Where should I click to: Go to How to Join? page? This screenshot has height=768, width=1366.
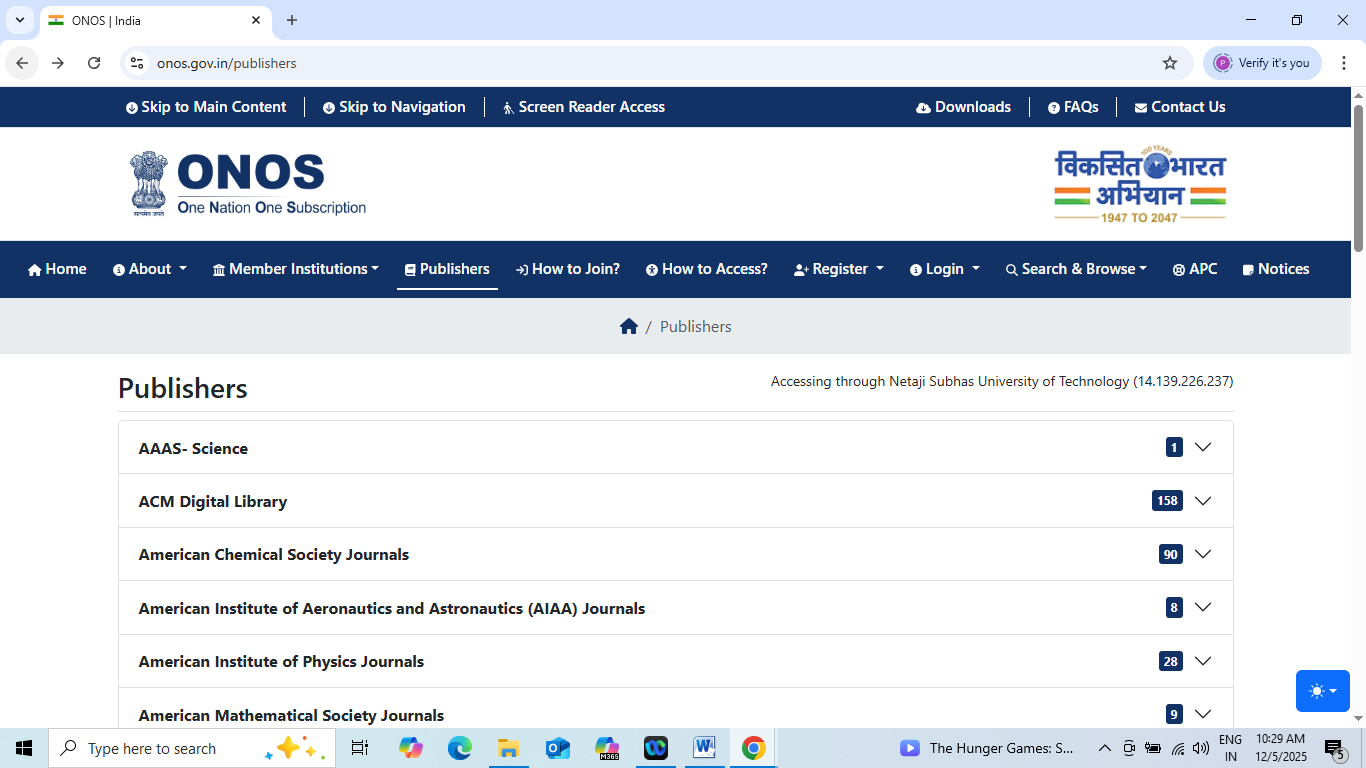[568, 269]
